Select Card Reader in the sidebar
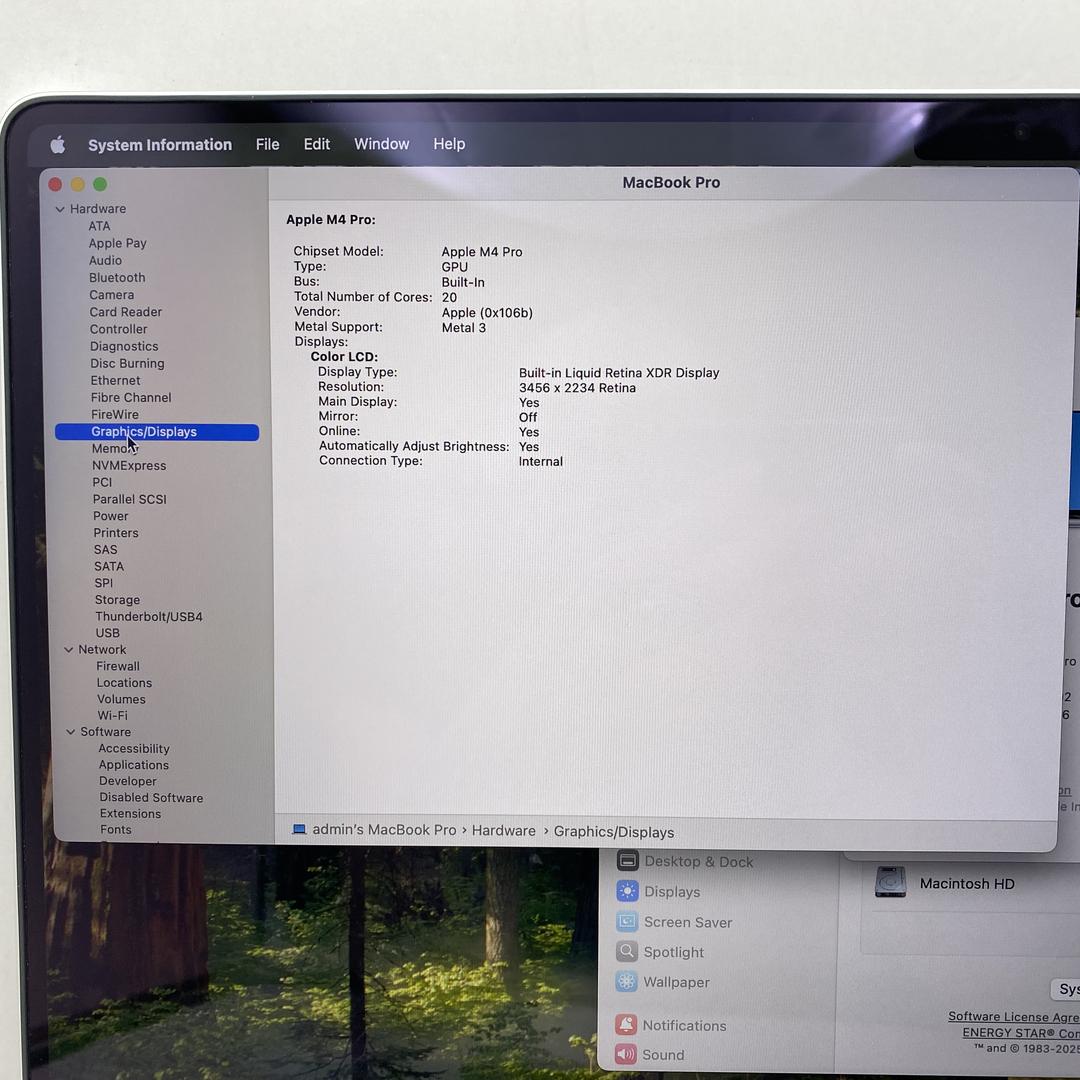Screen dimensions: 1080x1080 click(x=125, y=312)
